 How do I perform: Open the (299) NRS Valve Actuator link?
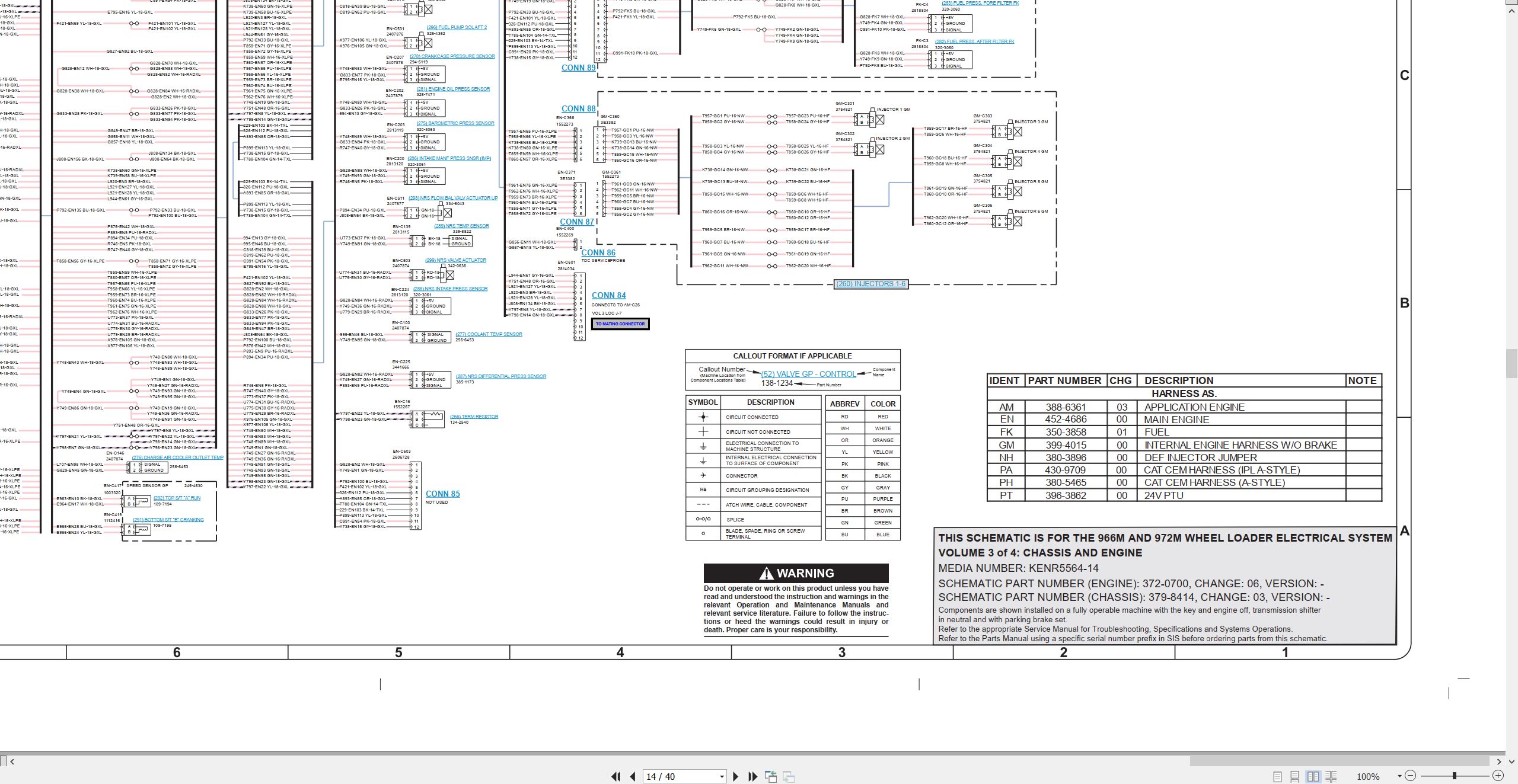click(455, 260)
